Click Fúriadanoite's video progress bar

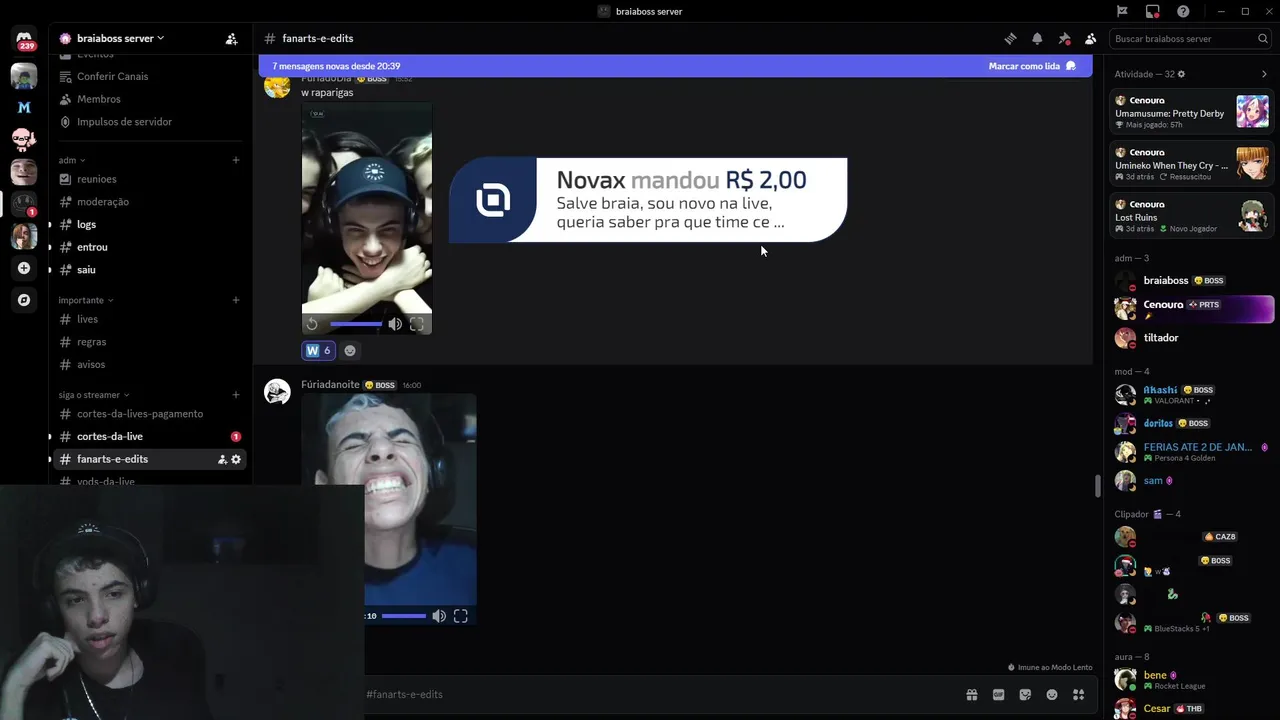point(403,616)
